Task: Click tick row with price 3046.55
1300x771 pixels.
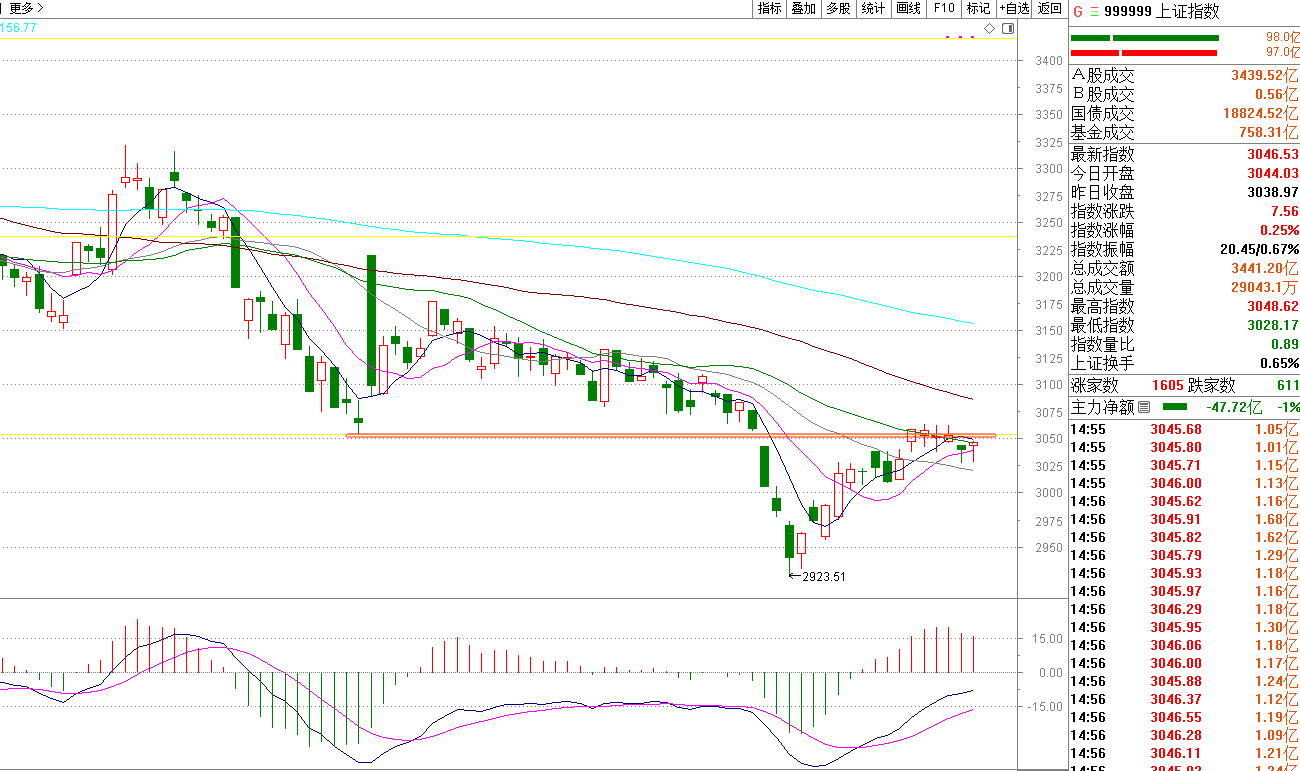Action: 1184,717
